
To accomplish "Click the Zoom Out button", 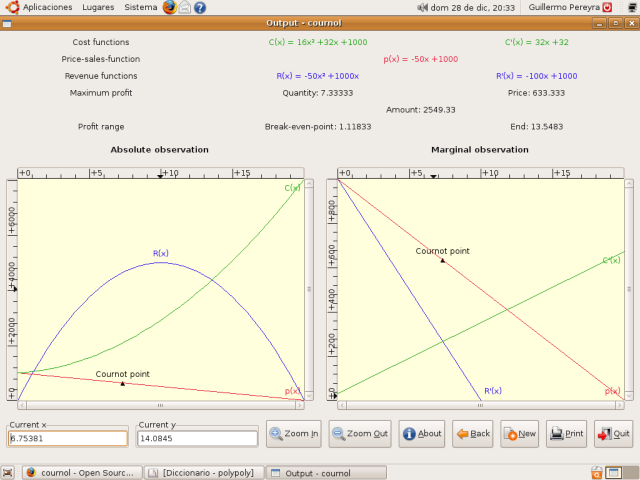I will click(360, 434).
